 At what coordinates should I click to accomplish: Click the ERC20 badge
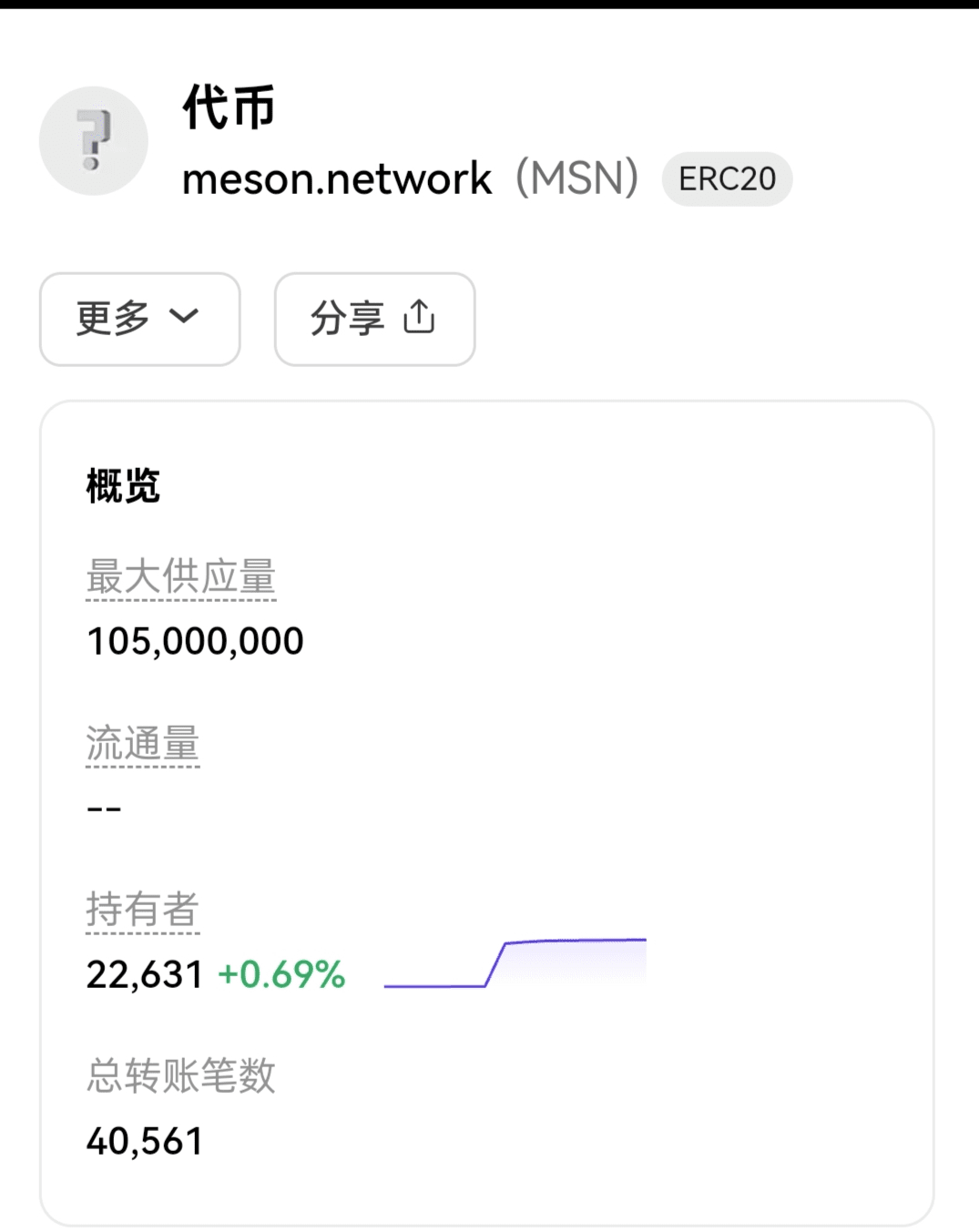coord(727,179)
